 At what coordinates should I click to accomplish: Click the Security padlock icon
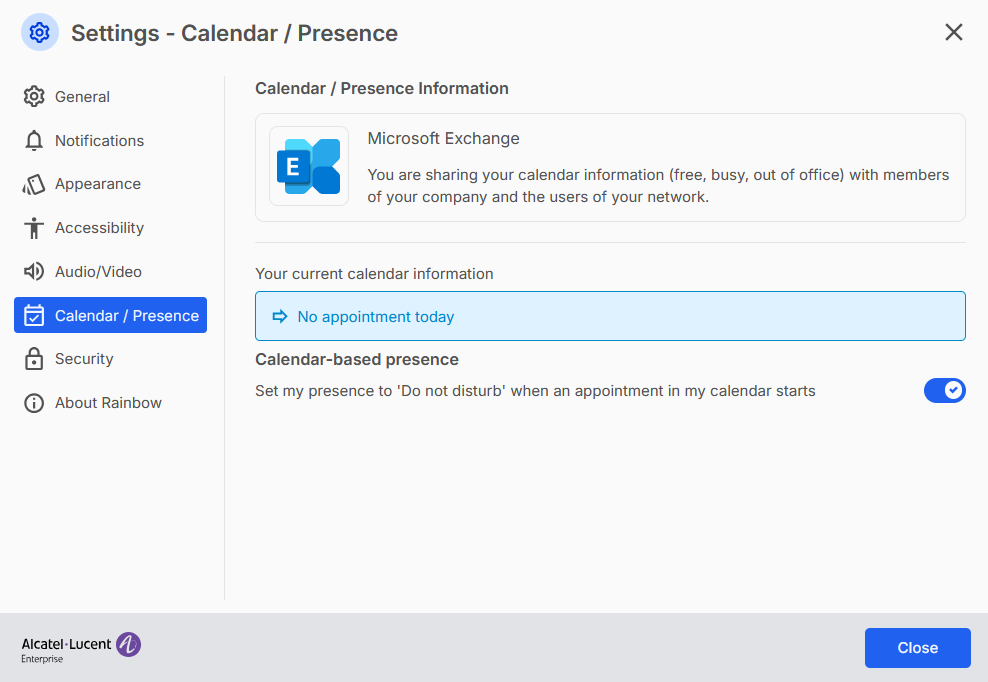(34, 359)
